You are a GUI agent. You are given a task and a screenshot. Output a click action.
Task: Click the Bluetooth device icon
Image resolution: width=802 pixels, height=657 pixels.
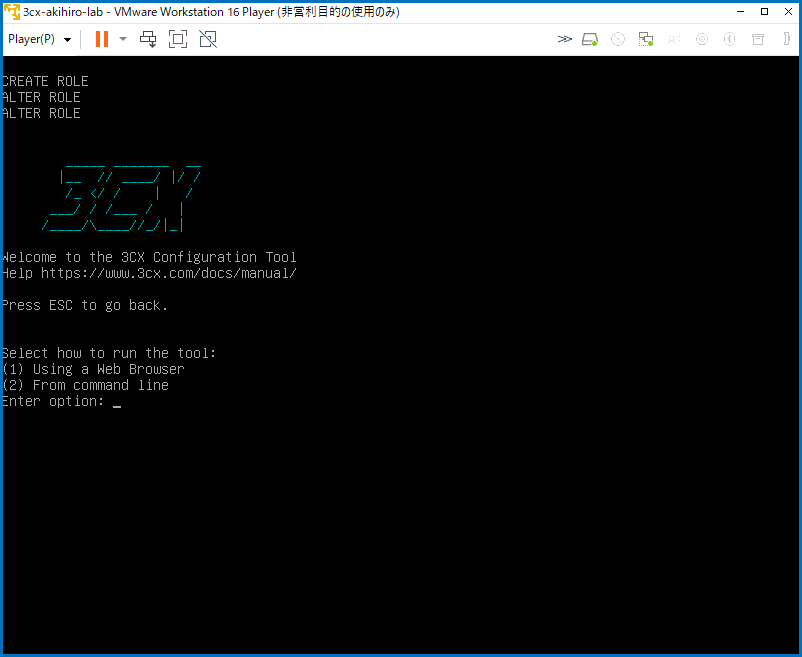tap(729, 39)
